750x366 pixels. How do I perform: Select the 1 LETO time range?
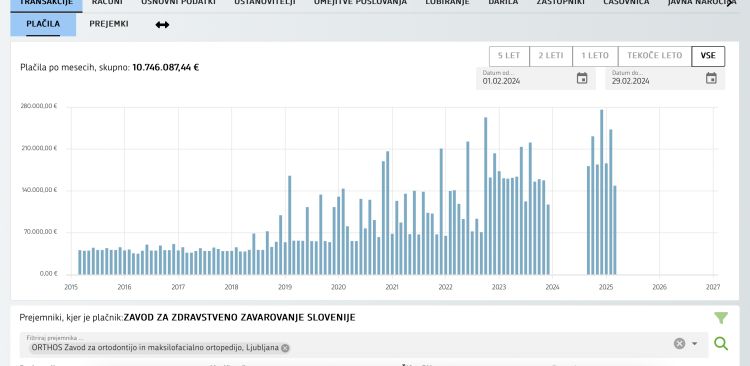click(x=595, y=56)
